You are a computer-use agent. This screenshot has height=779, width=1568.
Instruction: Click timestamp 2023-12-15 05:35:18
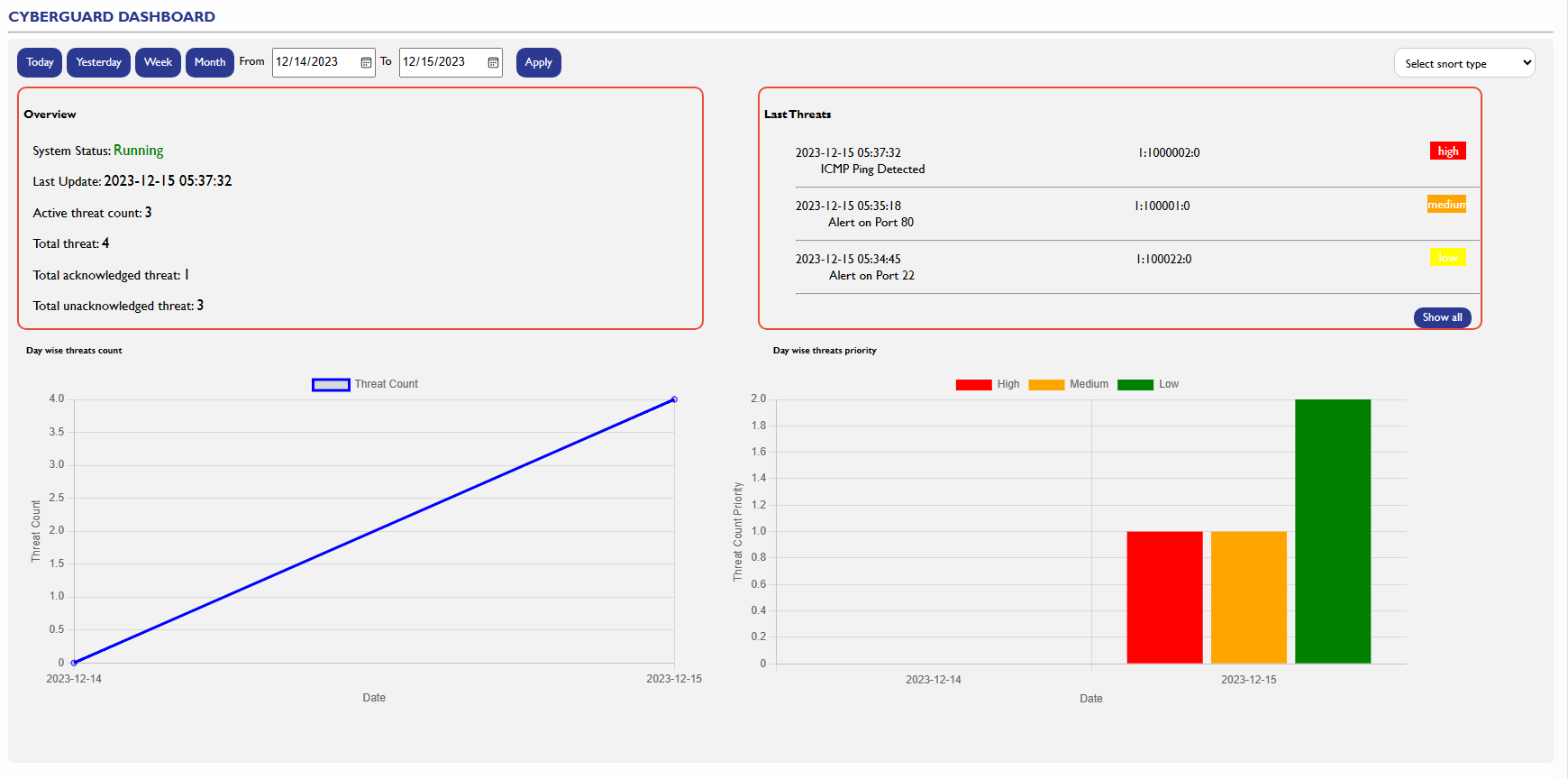[848, 206]
